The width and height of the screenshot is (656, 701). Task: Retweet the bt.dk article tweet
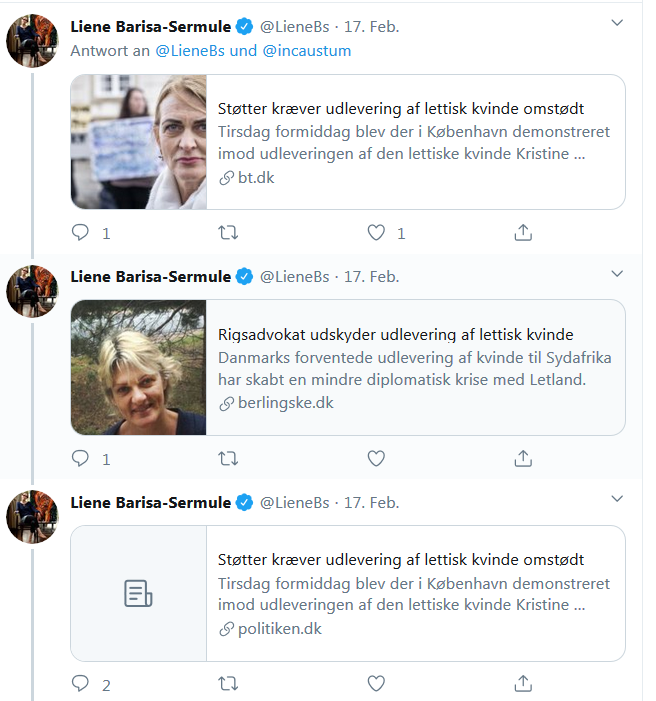tap(228, 232)
